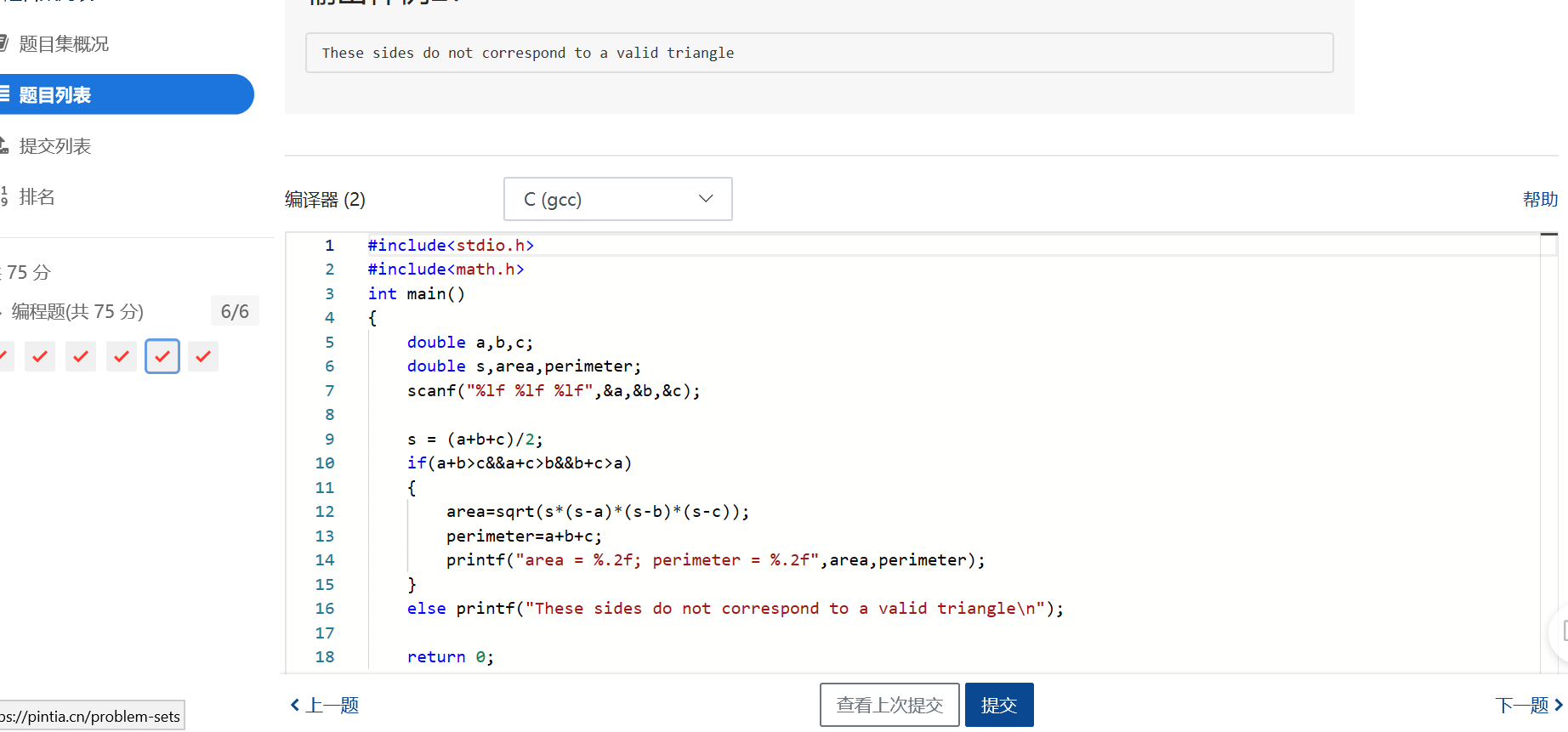
Task: Go to the 排名 ranking page
Action: [37, 197]
